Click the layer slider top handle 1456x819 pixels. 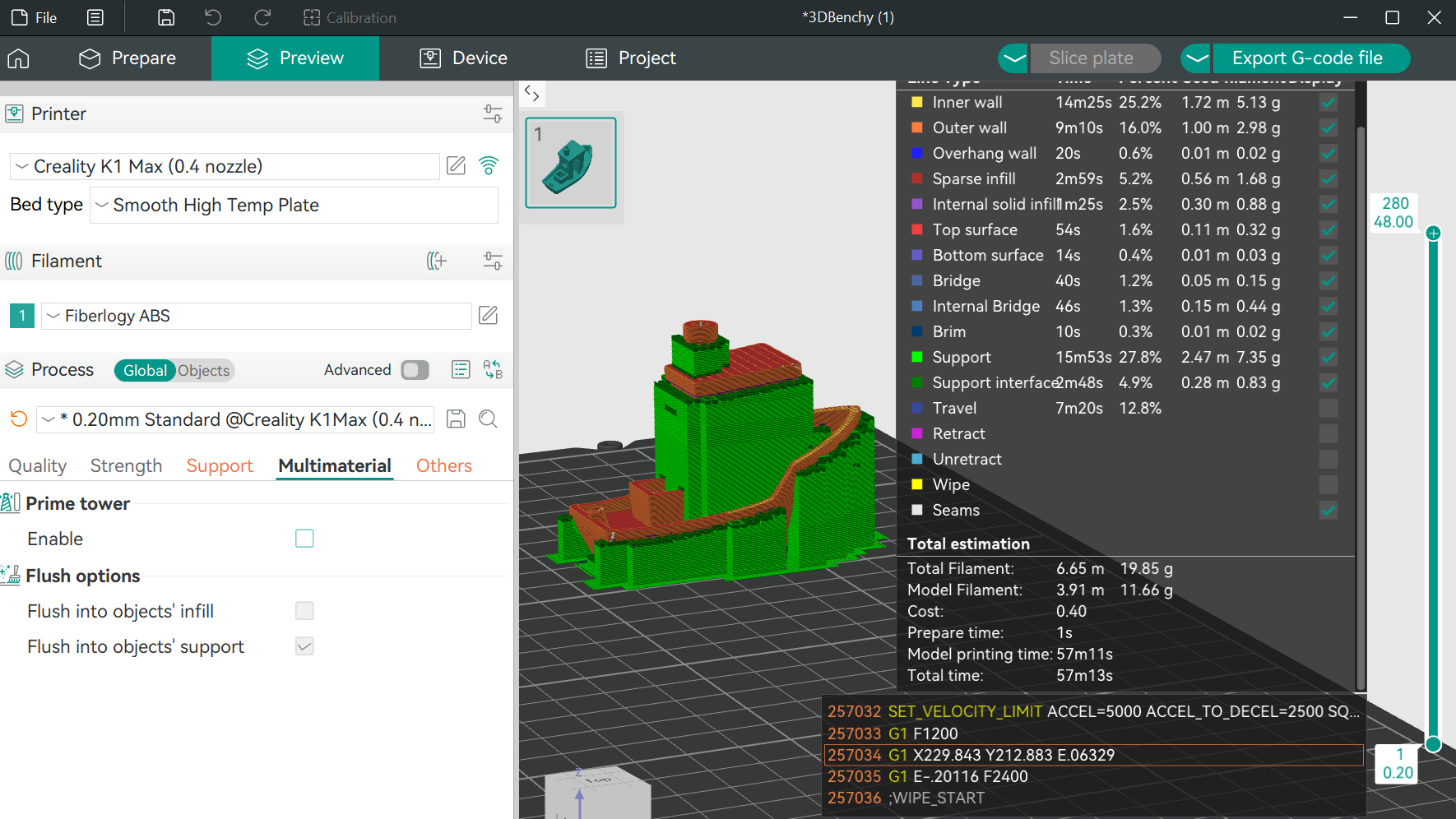click(1433, 234)
